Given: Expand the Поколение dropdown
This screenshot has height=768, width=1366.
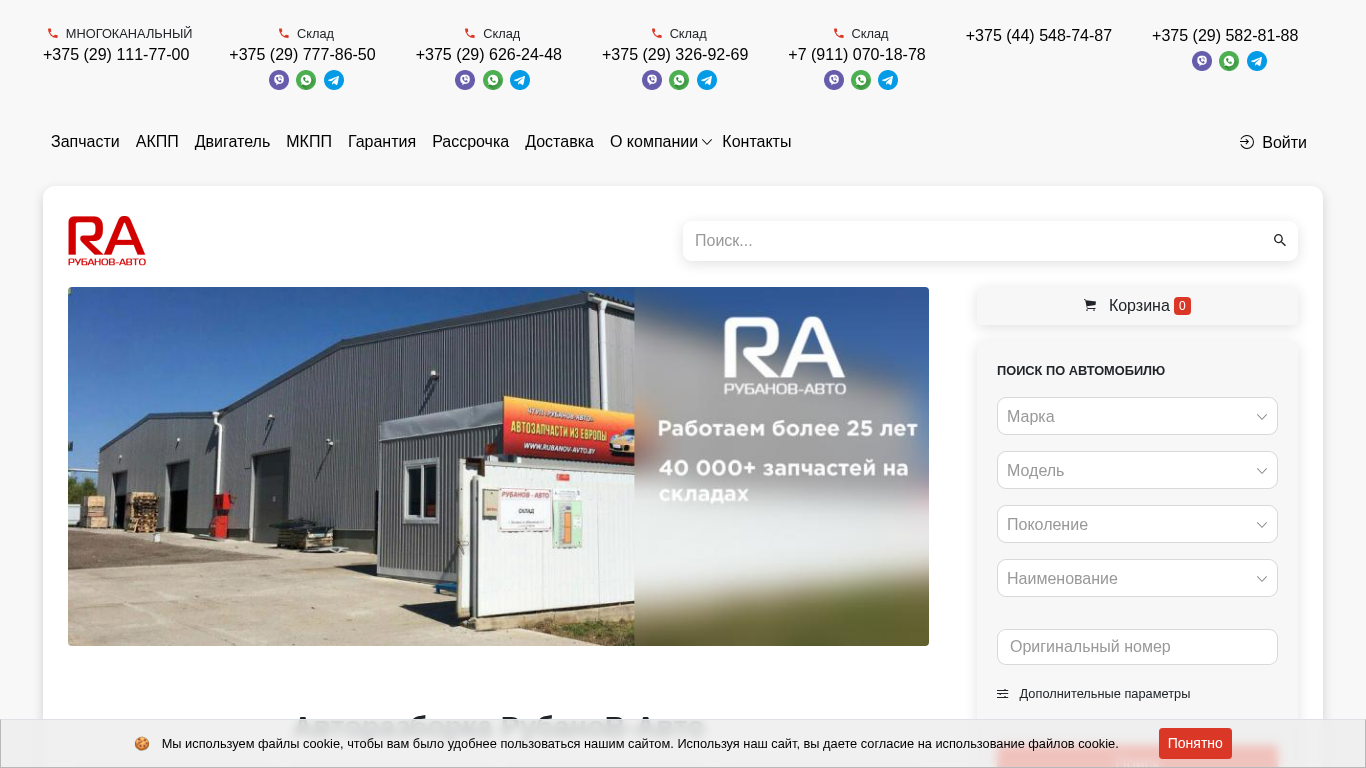Looking at the screenshot, I should coord(1137,524).
